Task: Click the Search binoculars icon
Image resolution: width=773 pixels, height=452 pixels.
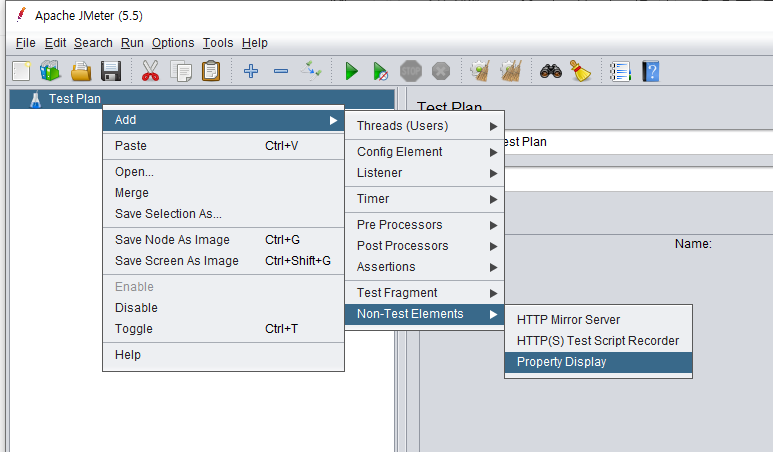Action: coord(551,71)
